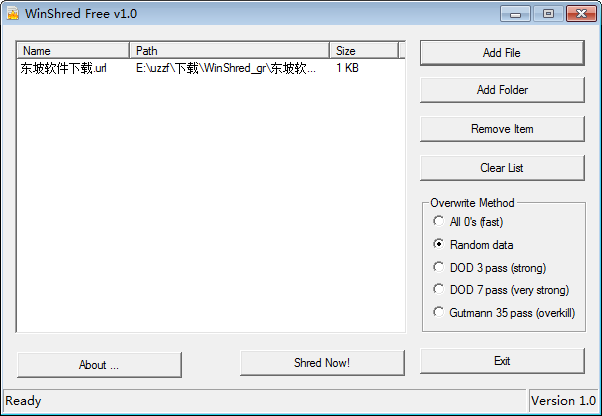This screenshot has height=416, width=602.
Task: Pick DOD 7 pass (very strong) option
Action: point(501,290)
